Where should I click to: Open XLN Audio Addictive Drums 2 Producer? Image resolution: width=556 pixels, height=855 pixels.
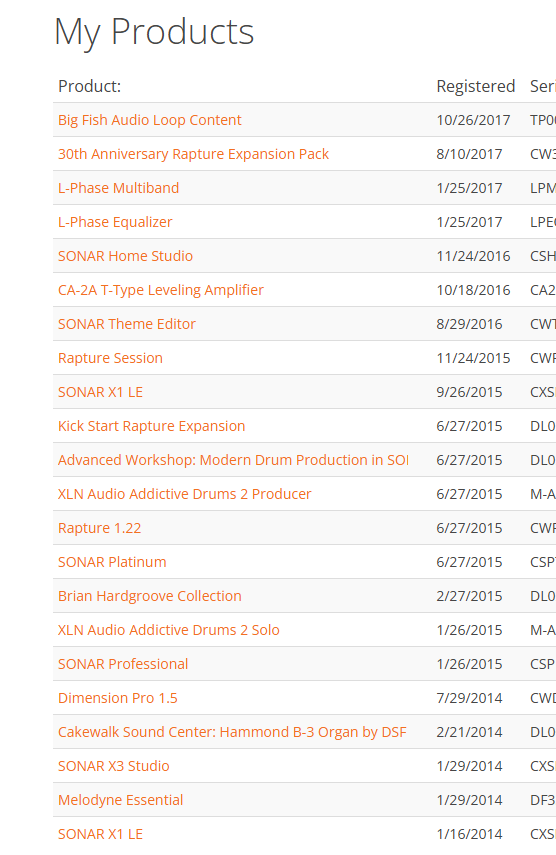[184, 494]
